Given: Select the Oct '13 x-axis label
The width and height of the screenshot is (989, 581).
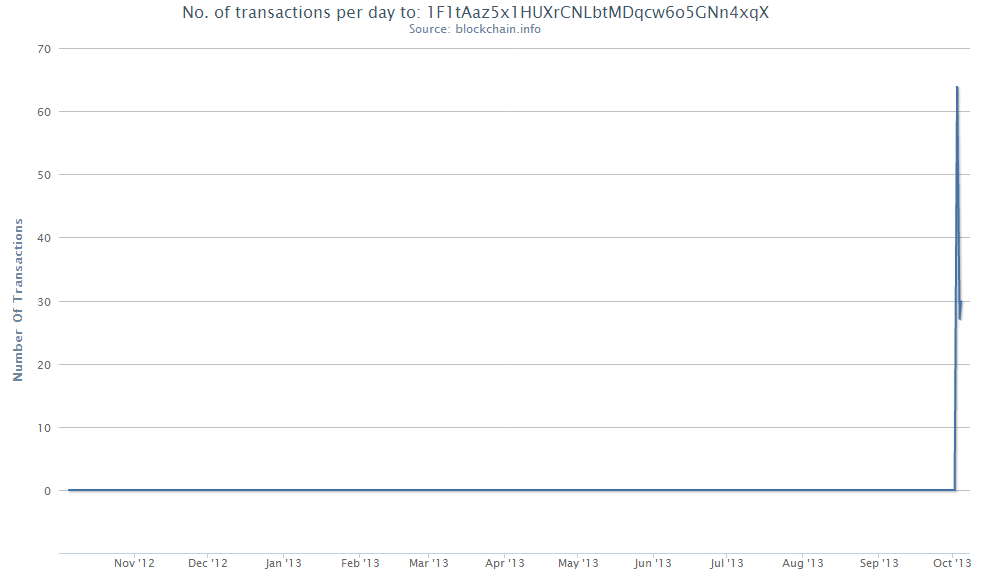Looking at the screenshot, I should (x=952, y=563).
